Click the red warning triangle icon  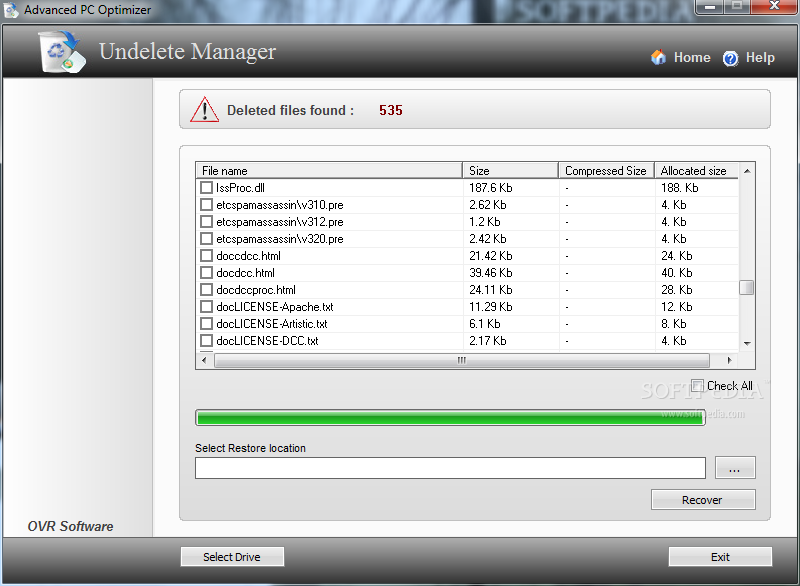(x=204, y=110)
